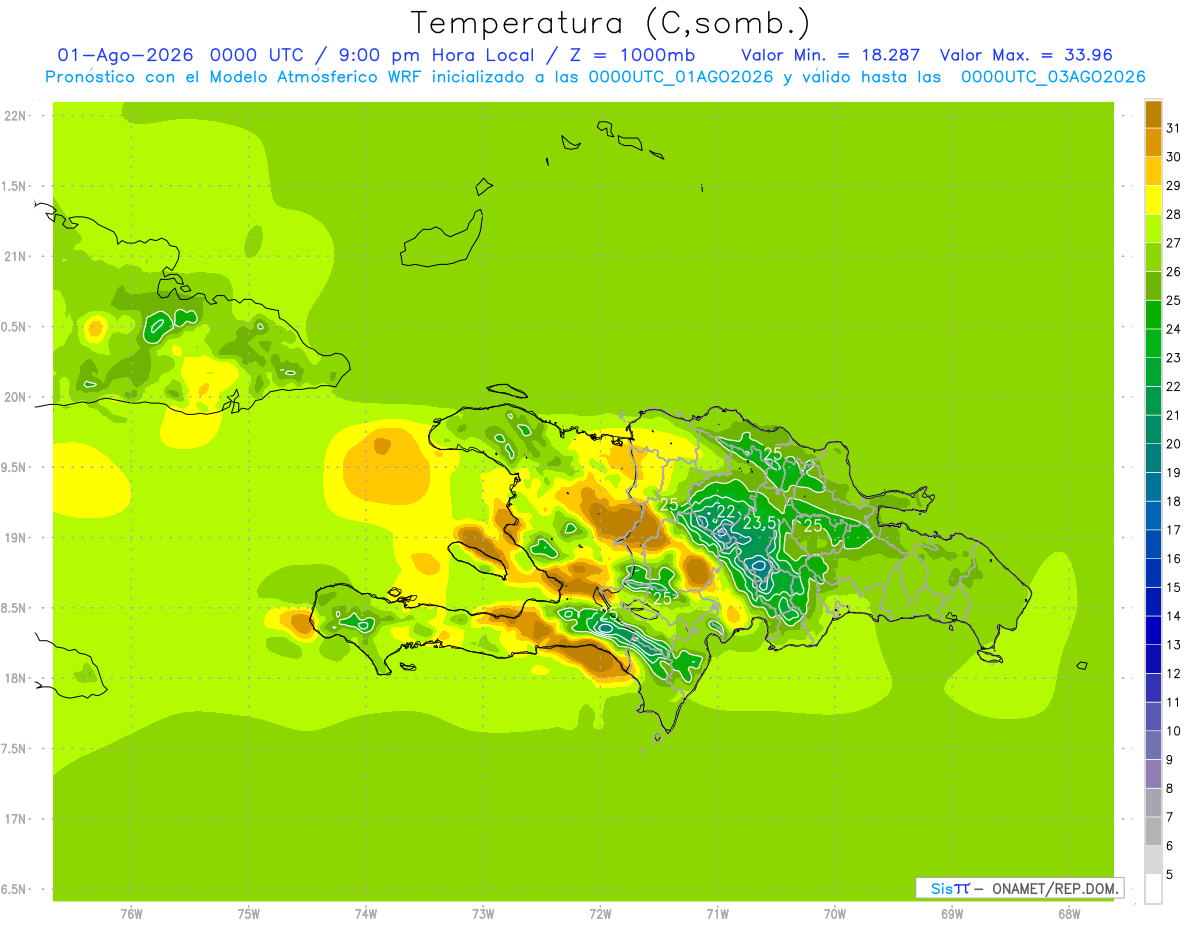Click the white legend swatch below 5
Screen dimensions: 1200x927
click(x=1153, y=889)
